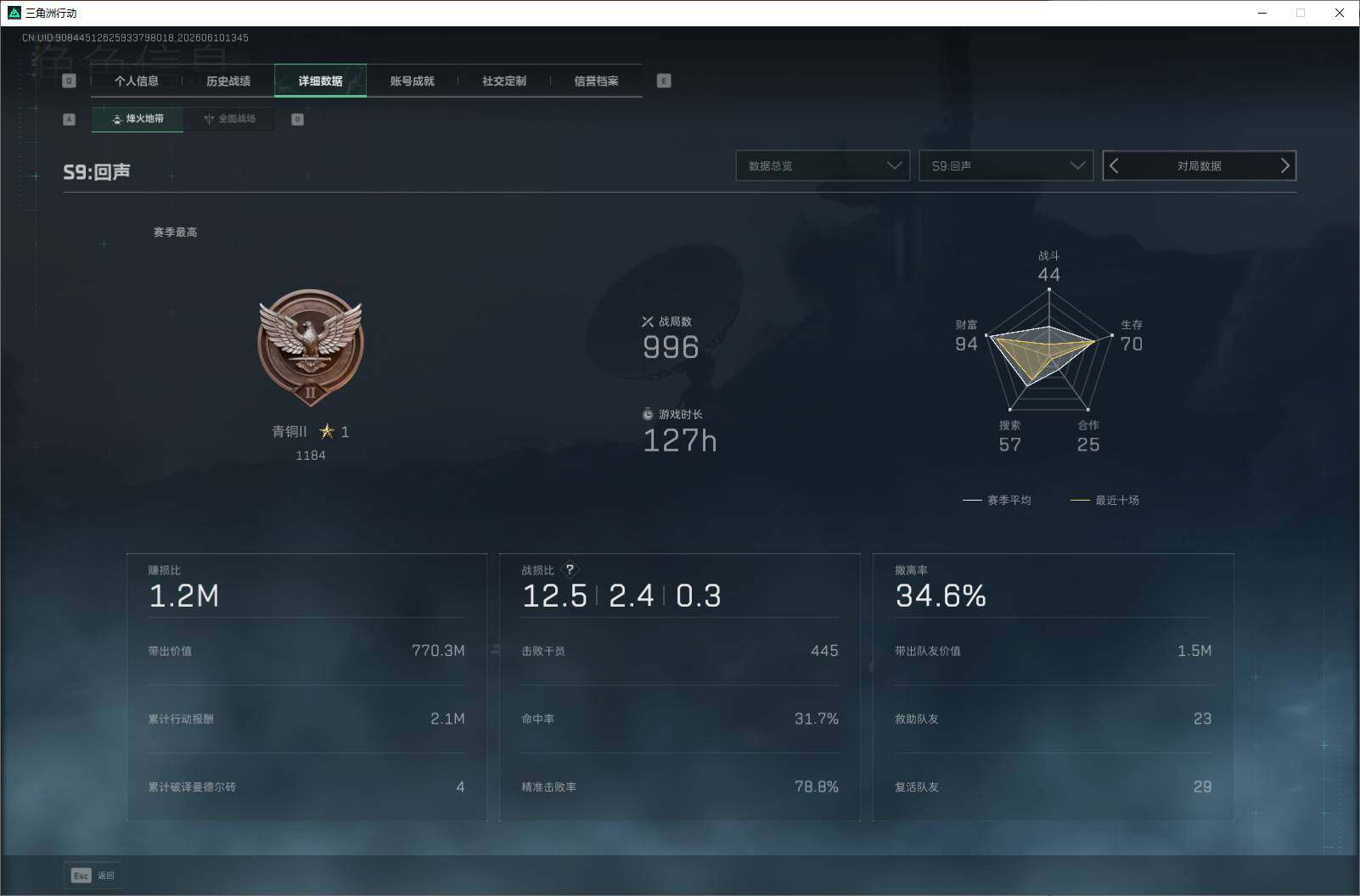Image resolution: width=1360 pixels, height=896 pixels.
Task: Switch to 历史战绩 tab
Action: coord(228,81)
